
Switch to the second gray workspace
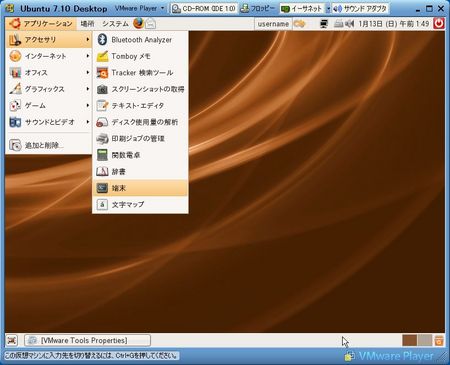pyautogui.click(x=424, y=340)
